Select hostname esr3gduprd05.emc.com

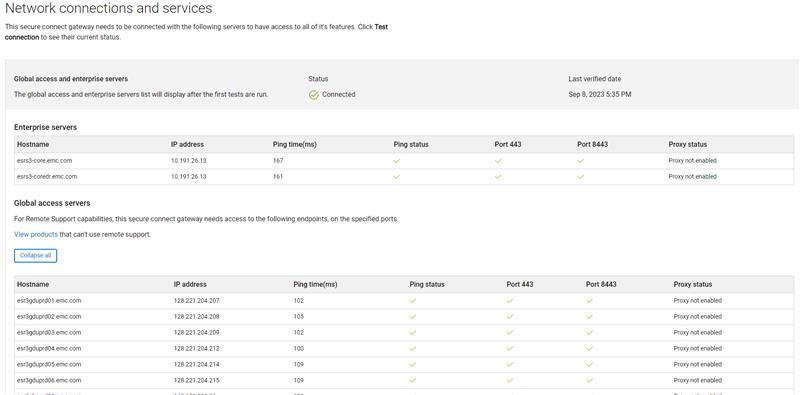click(49, 364)
